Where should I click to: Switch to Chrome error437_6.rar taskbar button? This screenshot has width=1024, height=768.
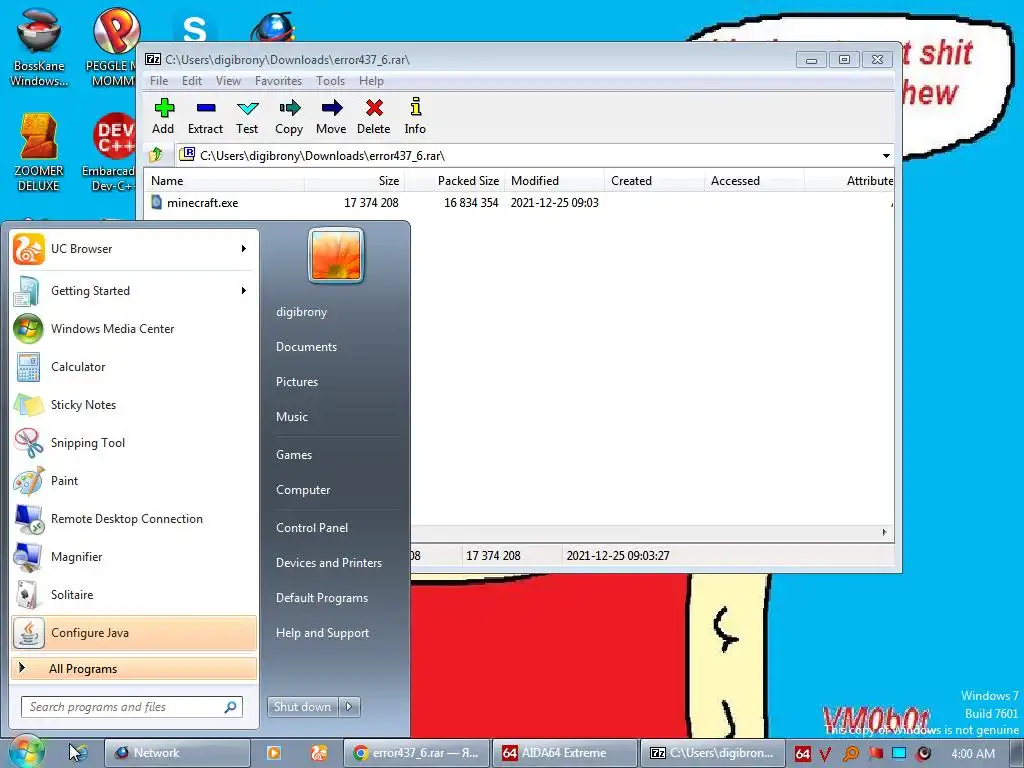click(415, 753)
